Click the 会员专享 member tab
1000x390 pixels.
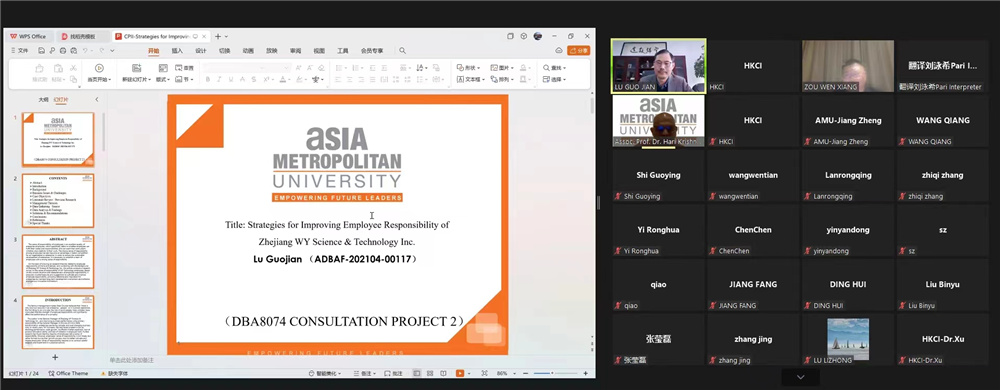[x=372, y=50]
